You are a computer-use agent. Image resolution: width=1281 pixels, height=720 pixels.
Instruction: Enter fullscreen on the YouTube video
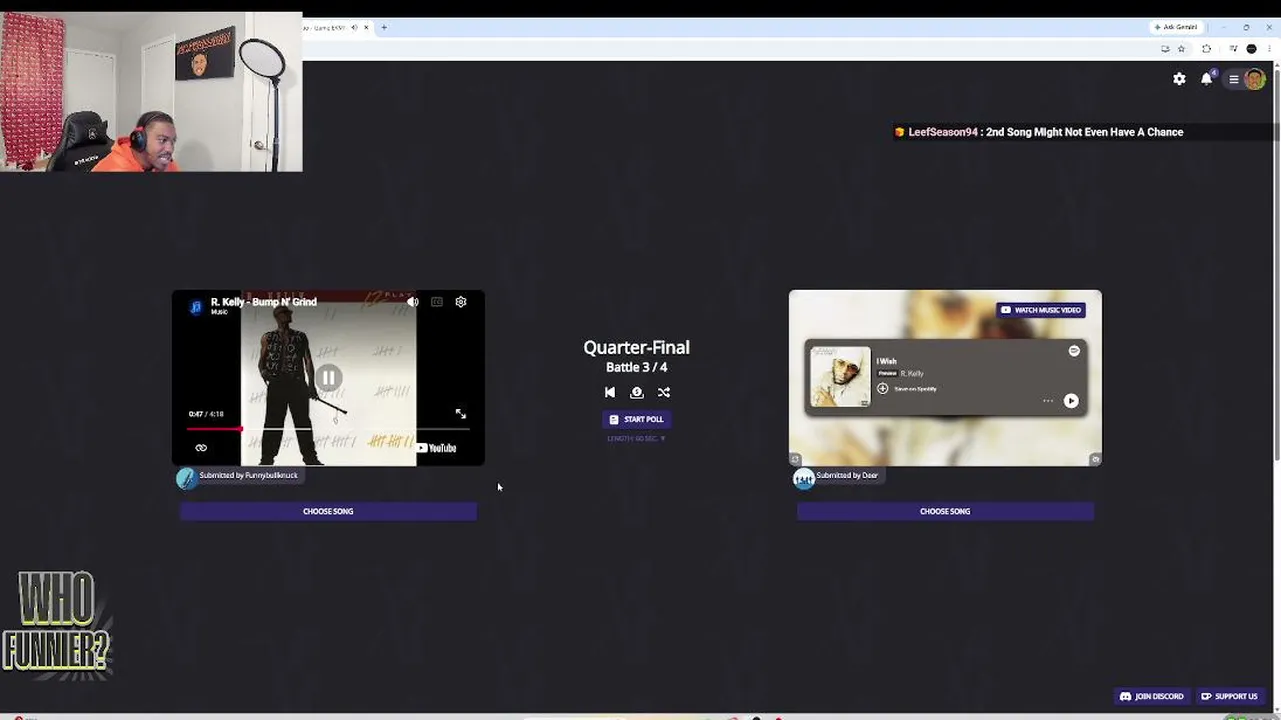tap(461, 414)
